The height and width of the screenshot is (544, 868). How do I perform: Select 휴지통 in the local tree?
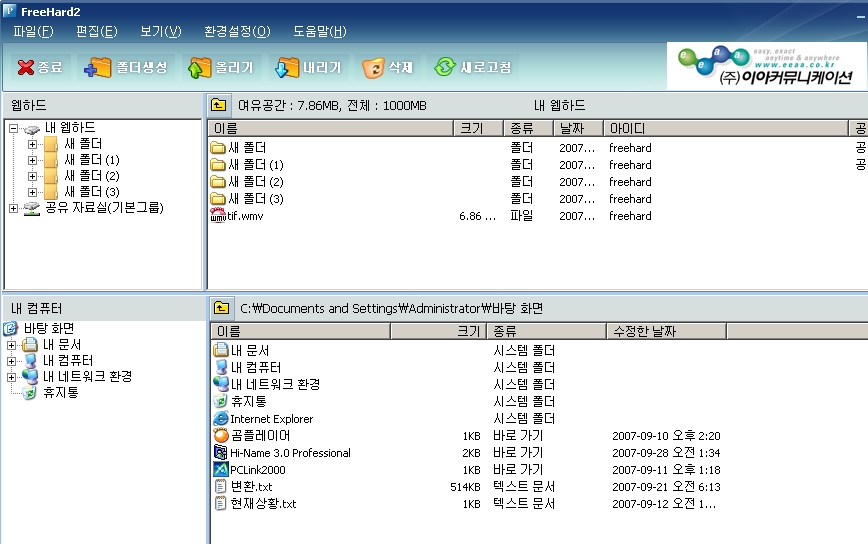[x=60, y=393]
